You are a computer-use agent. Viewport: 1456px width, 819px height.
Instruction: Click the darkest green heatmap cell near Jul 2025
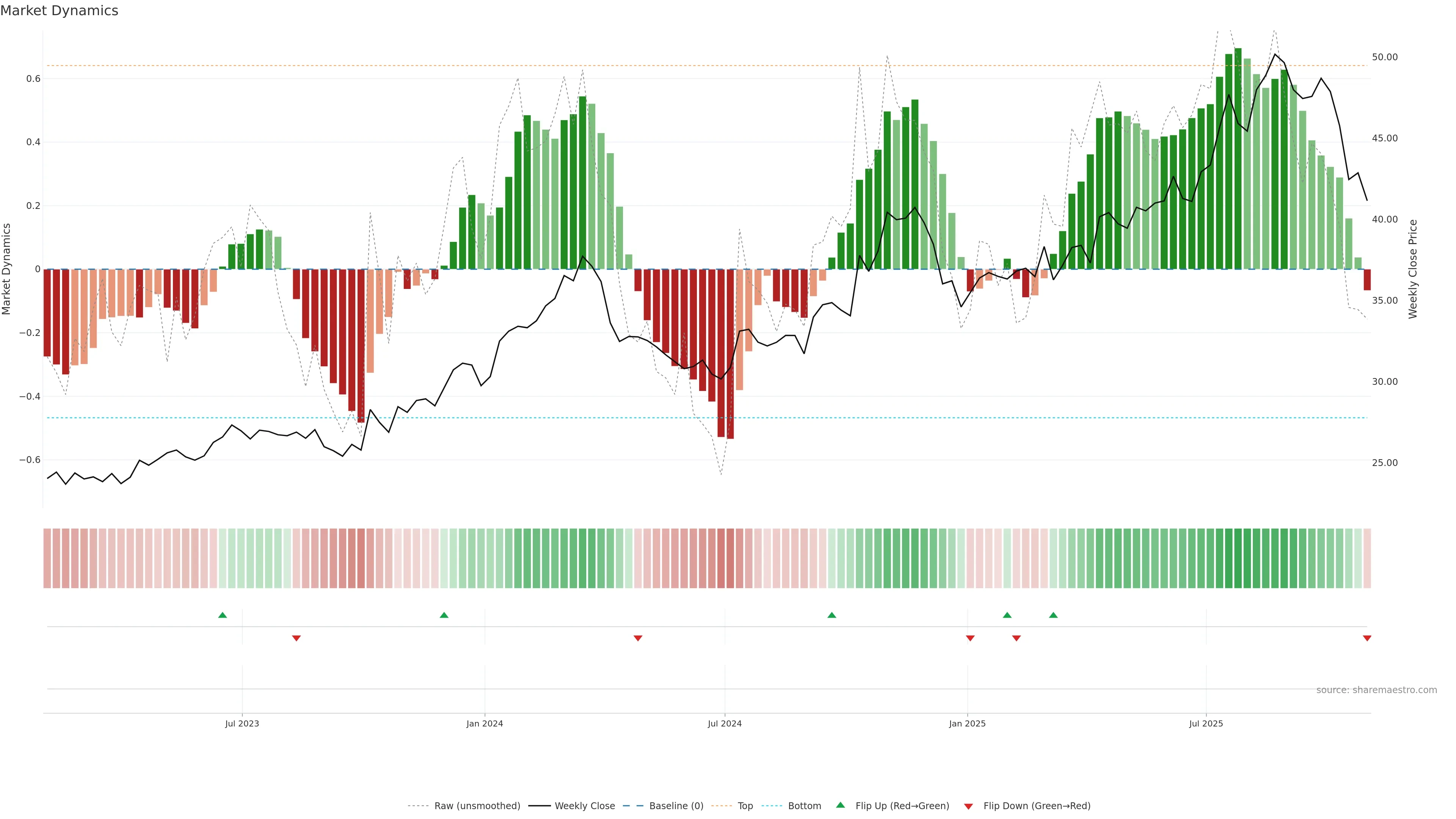coord(1238,559)
